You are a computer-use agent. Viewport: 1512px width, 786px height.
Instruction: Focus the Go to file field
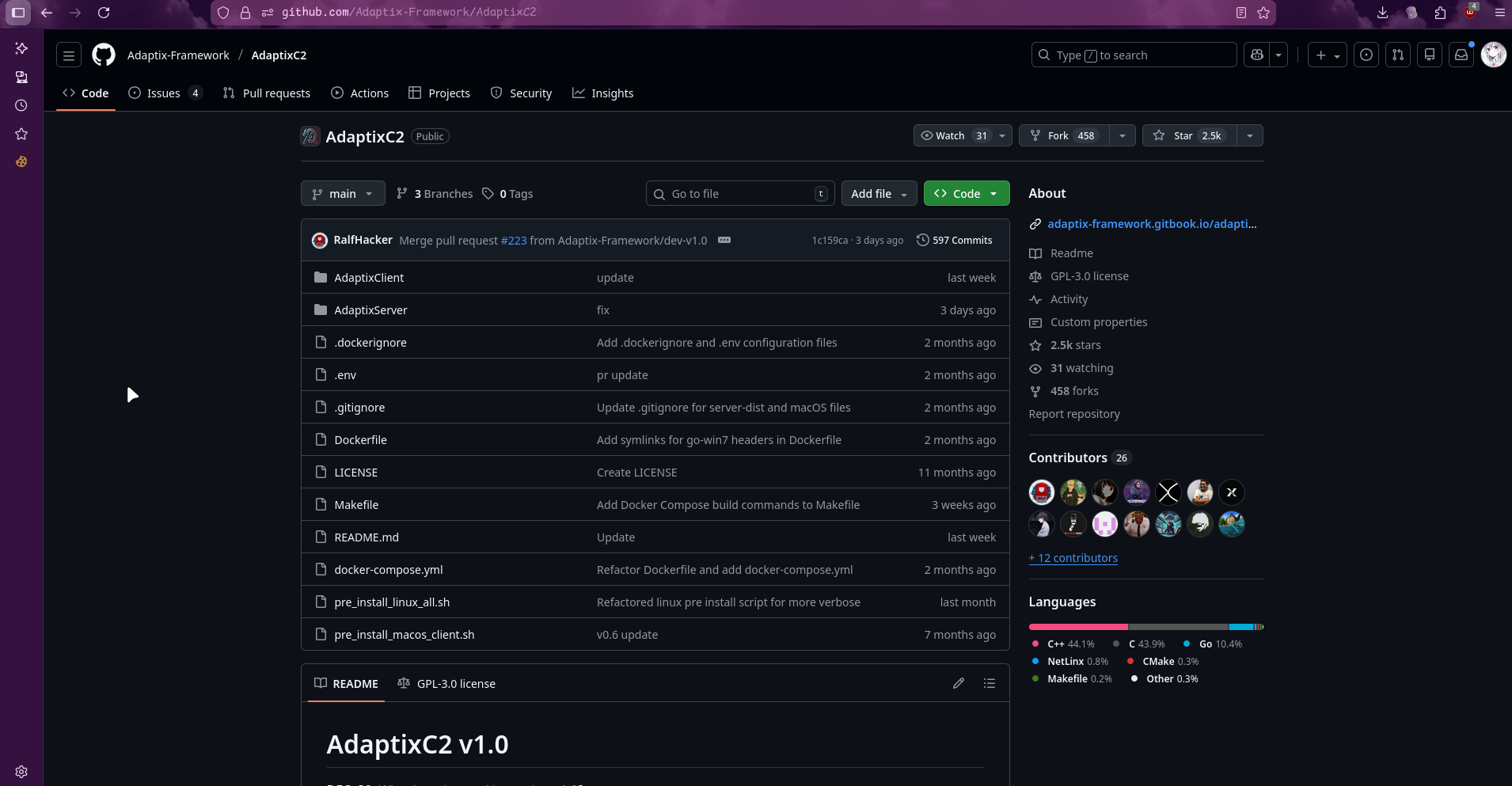pos(740,194)
